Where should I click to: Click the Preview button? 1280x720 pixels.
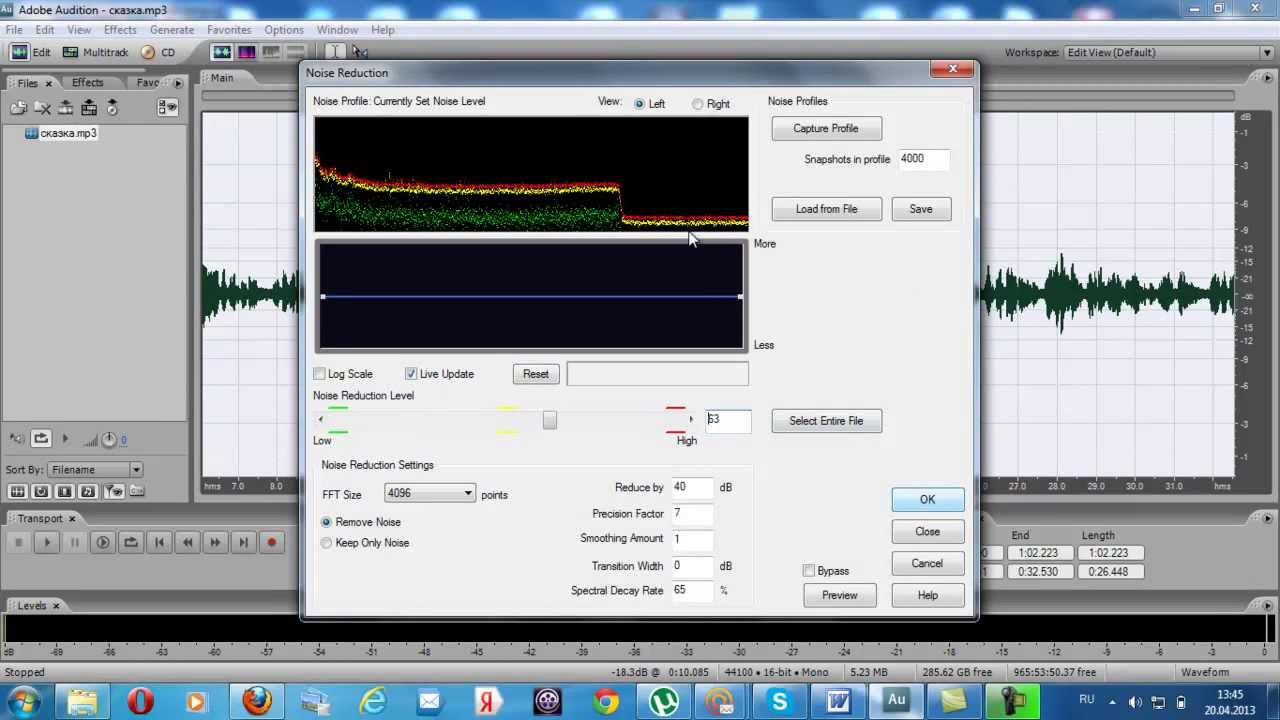click(x=840, y=595)
